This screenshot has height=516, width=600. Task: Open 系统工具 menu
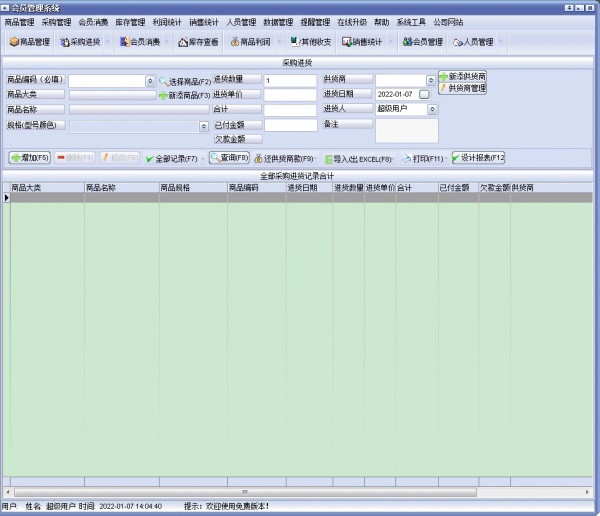[x=411, y=23]
